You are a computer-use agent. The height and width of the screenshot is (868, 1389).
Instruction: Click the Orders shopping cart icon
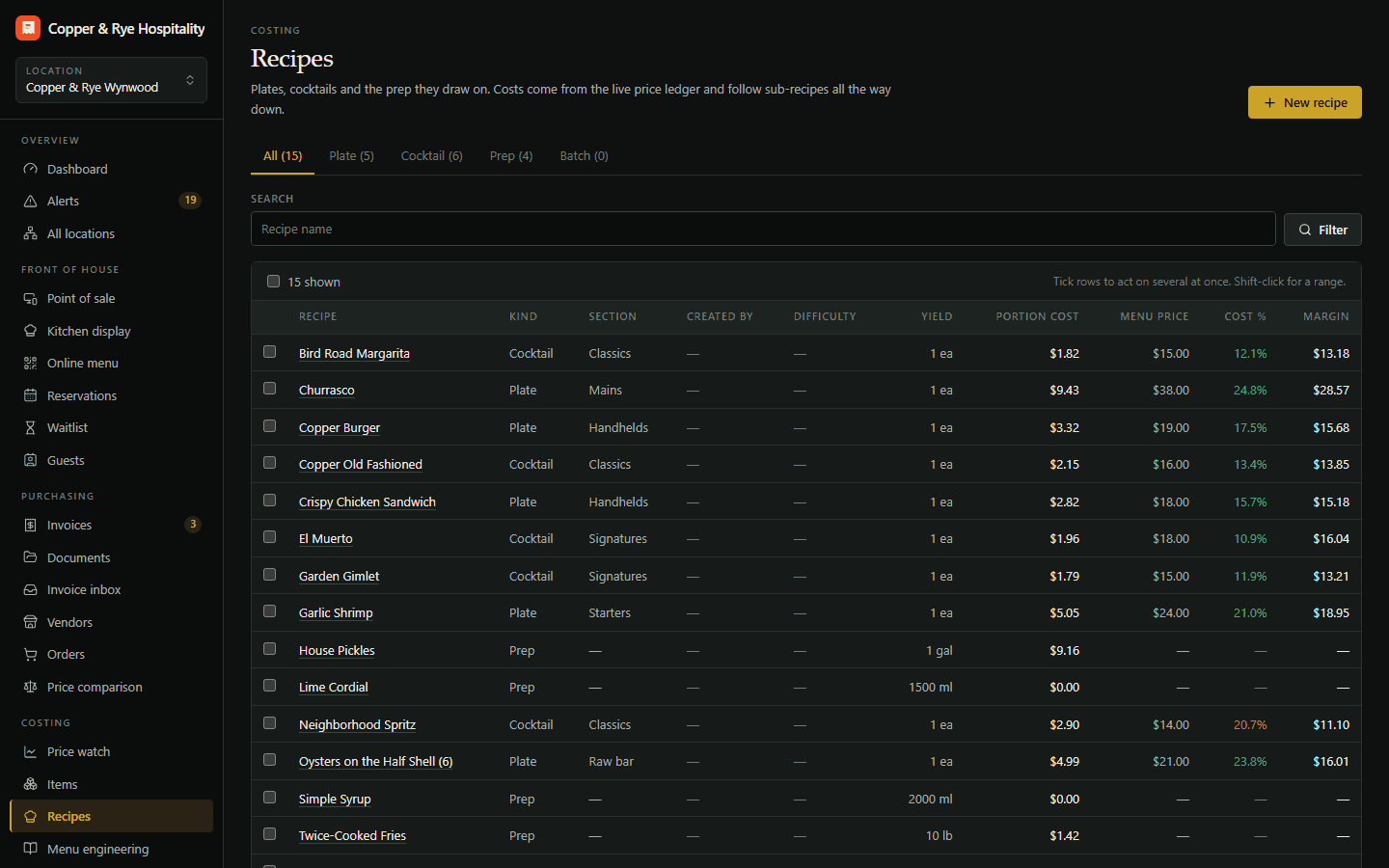[x=30, y=654]
